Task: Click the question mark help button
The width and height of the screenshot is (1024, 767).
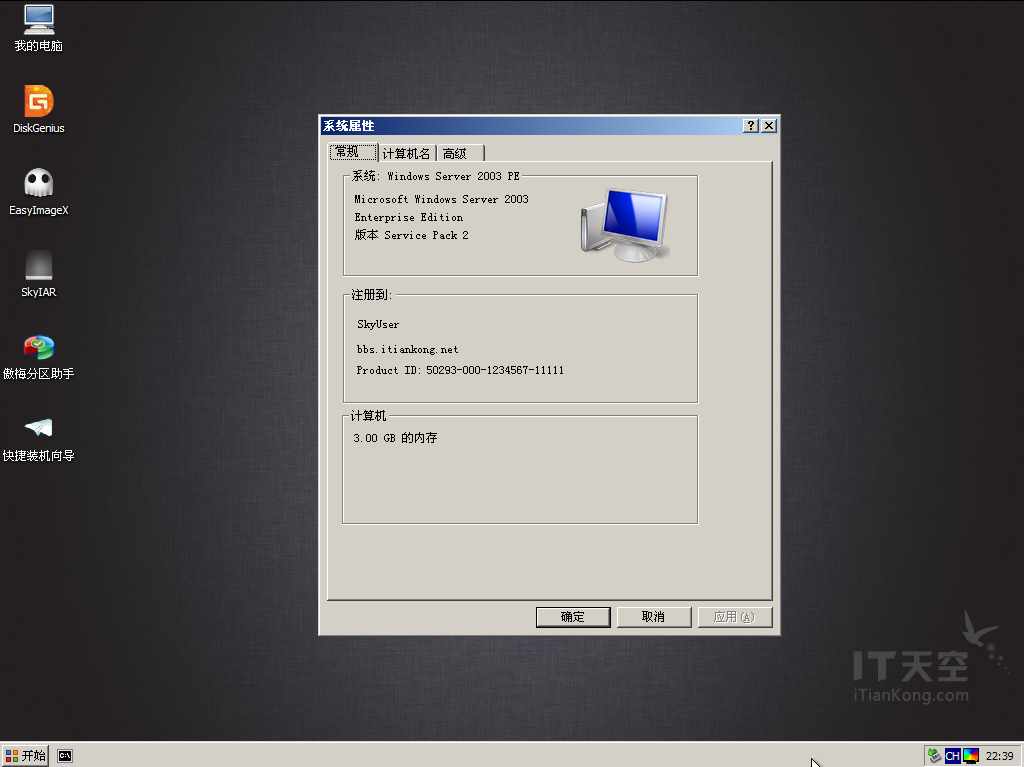Action: (751, 125)
